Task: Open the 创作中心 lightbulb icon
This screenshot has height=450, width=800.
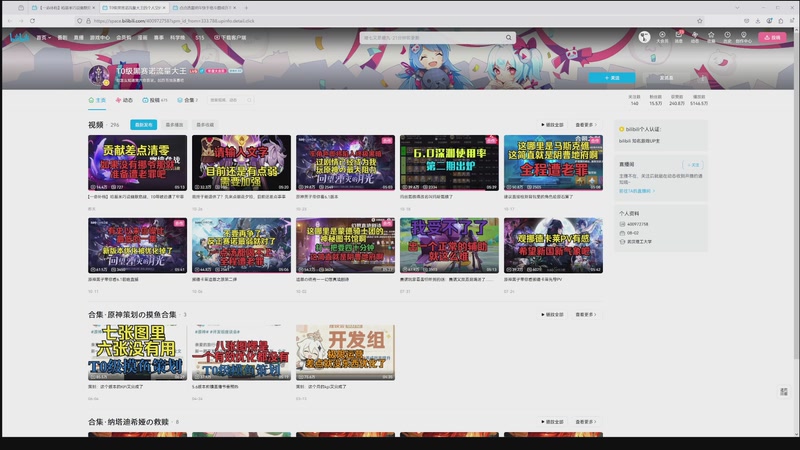Action: pos(743,37)
